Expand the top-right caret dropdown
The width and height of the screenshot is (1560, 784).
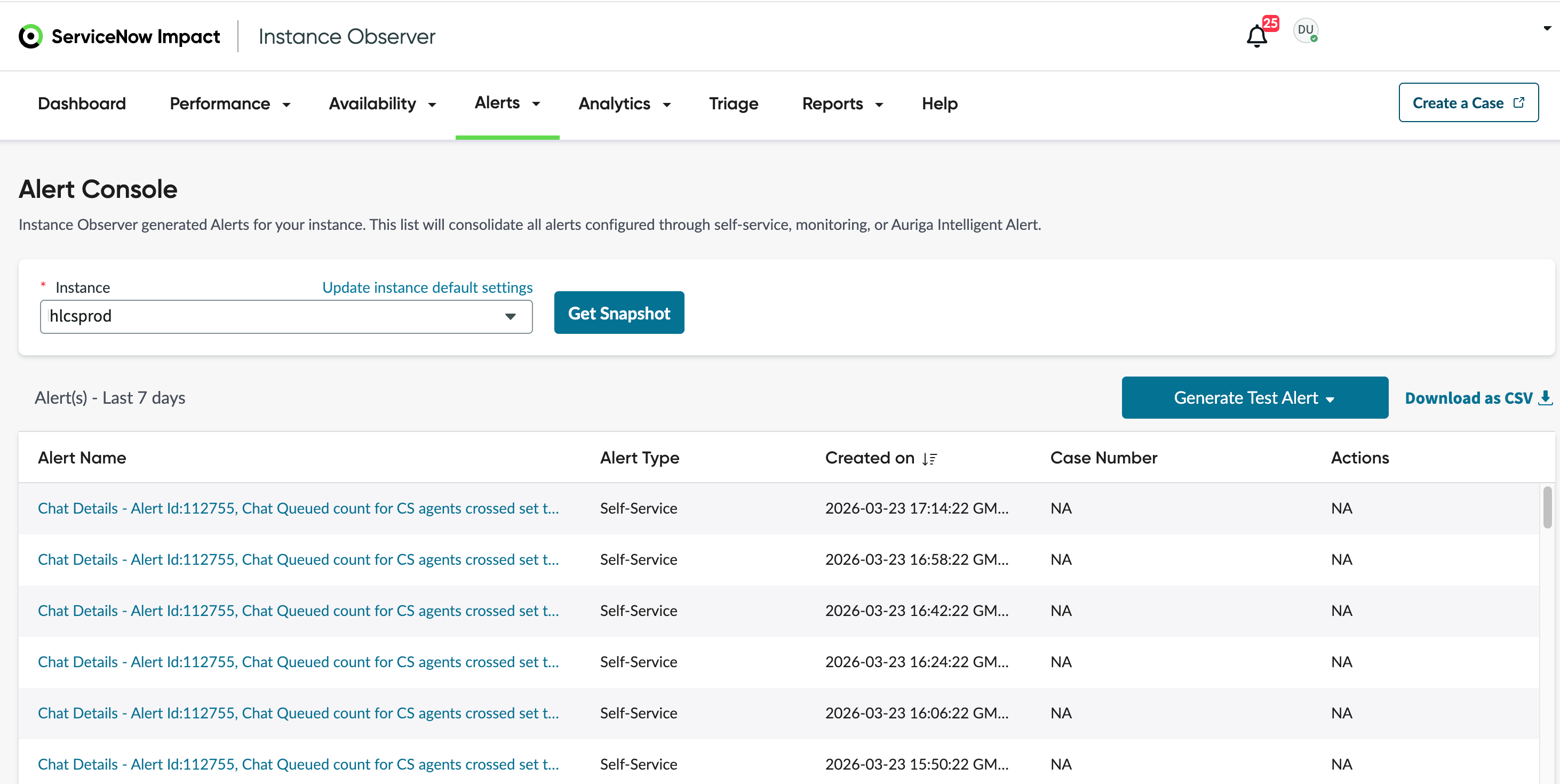(1547, 28)
